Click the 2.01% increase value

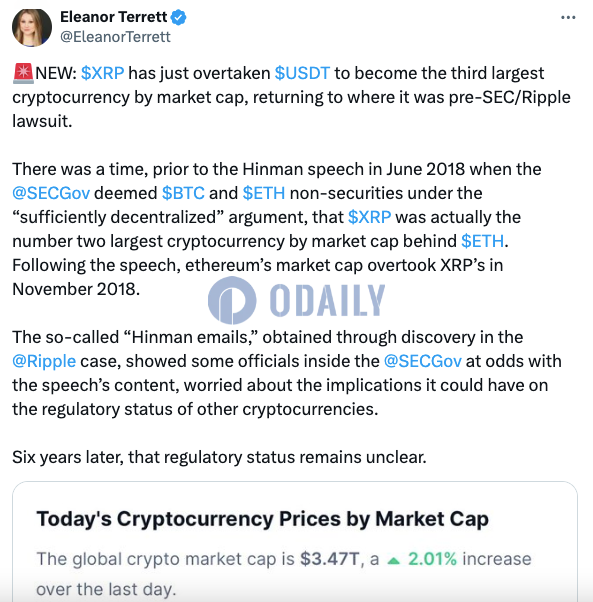pos(433,559)
